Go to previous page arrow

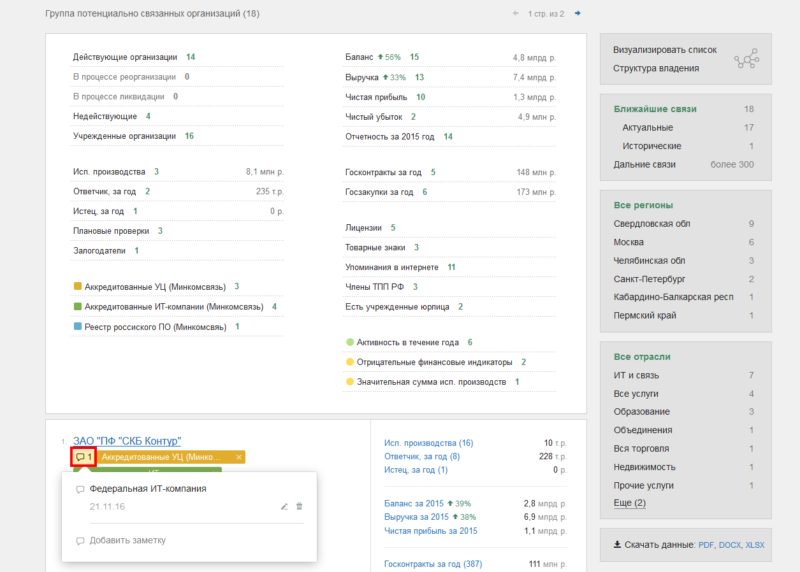click(x=516, y=13)
